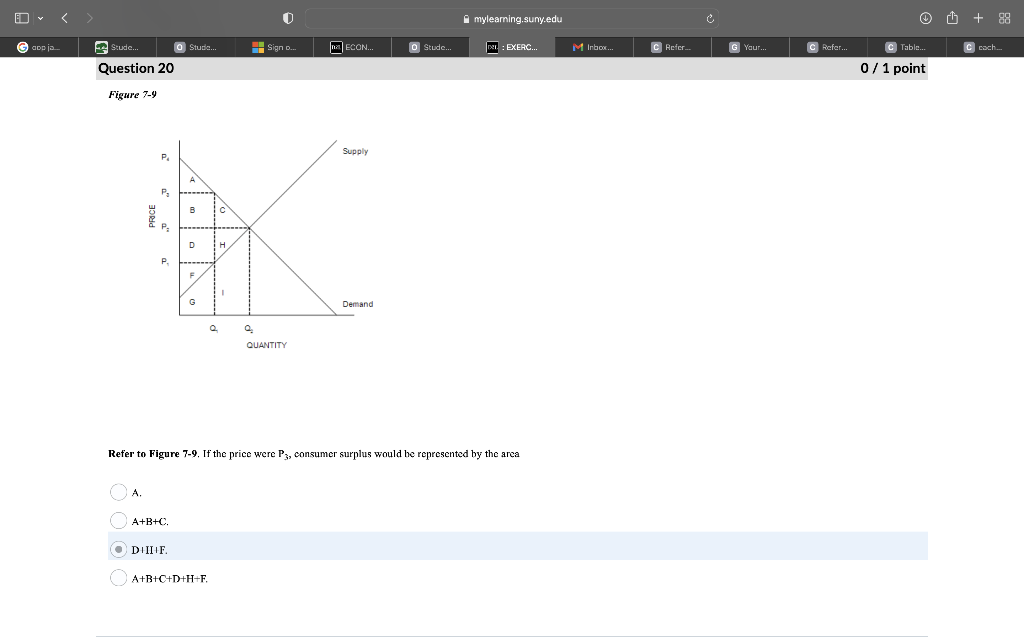Click region label C in the graph

[222, 210]
